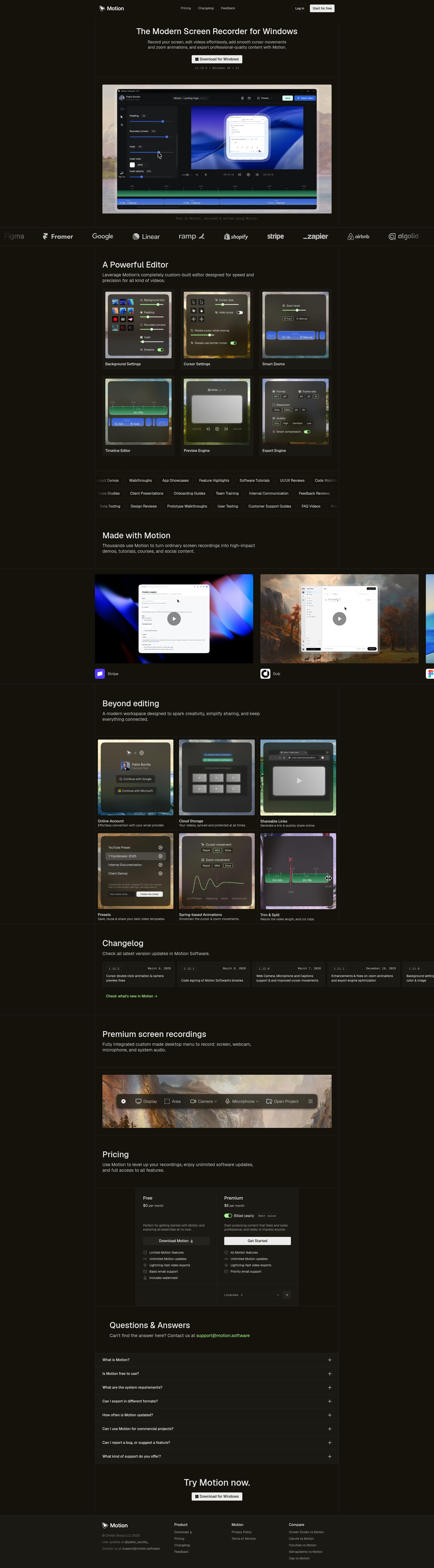Click the Motion logo in the header
434x1568 pixels.
111,9
